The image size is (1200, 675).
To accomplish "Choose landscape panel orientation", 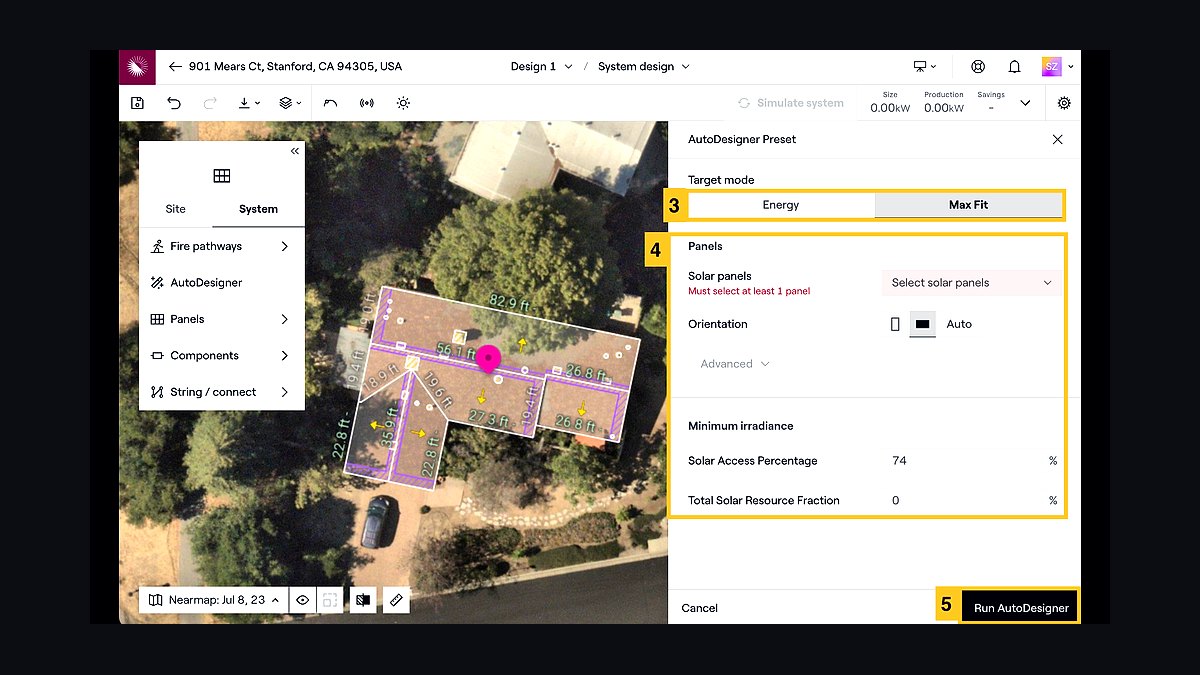I will pos(923,324).
